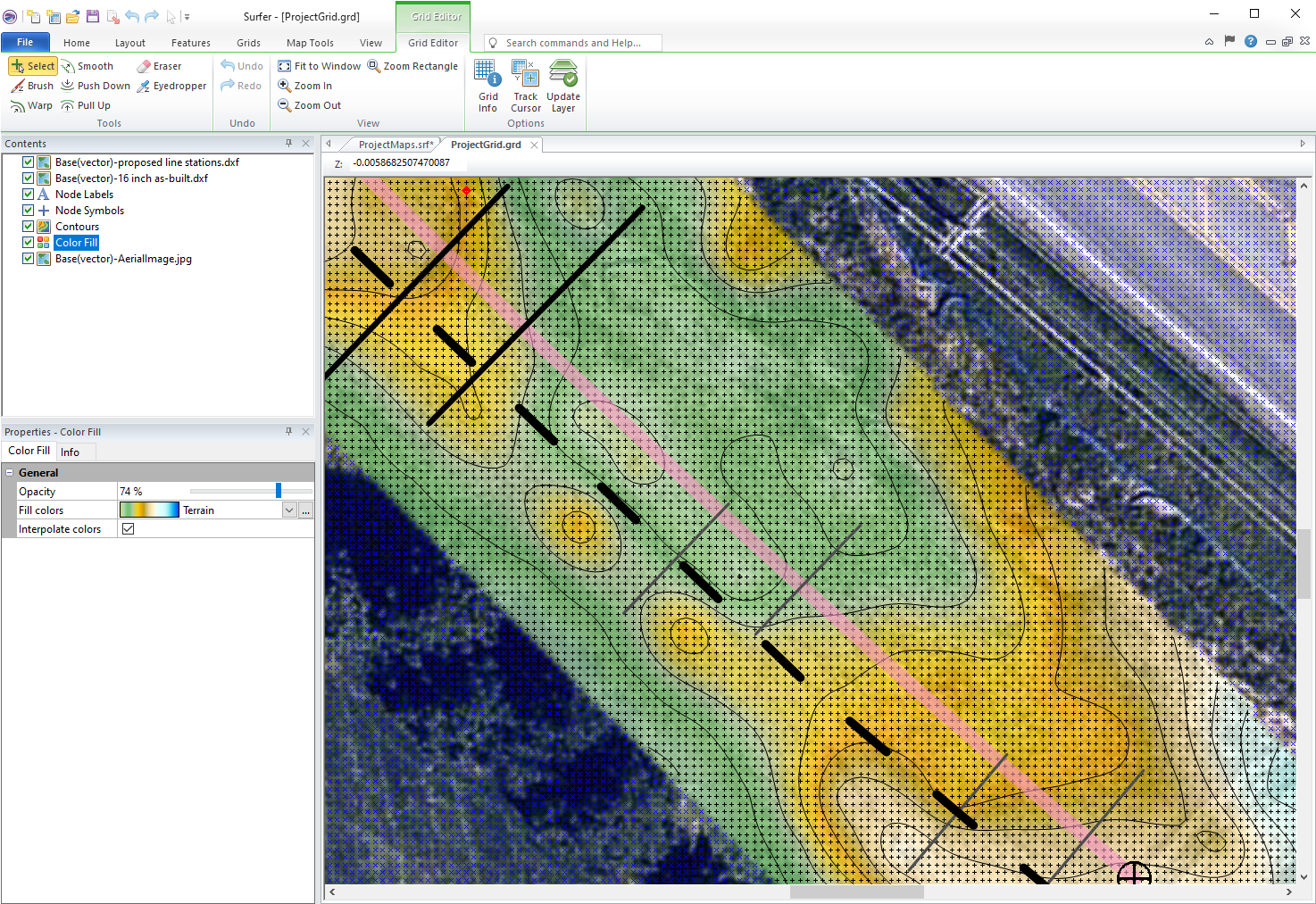Screen dimensions: 1316x904
Task: Select the Brush tool
Action: click(32, 85)
